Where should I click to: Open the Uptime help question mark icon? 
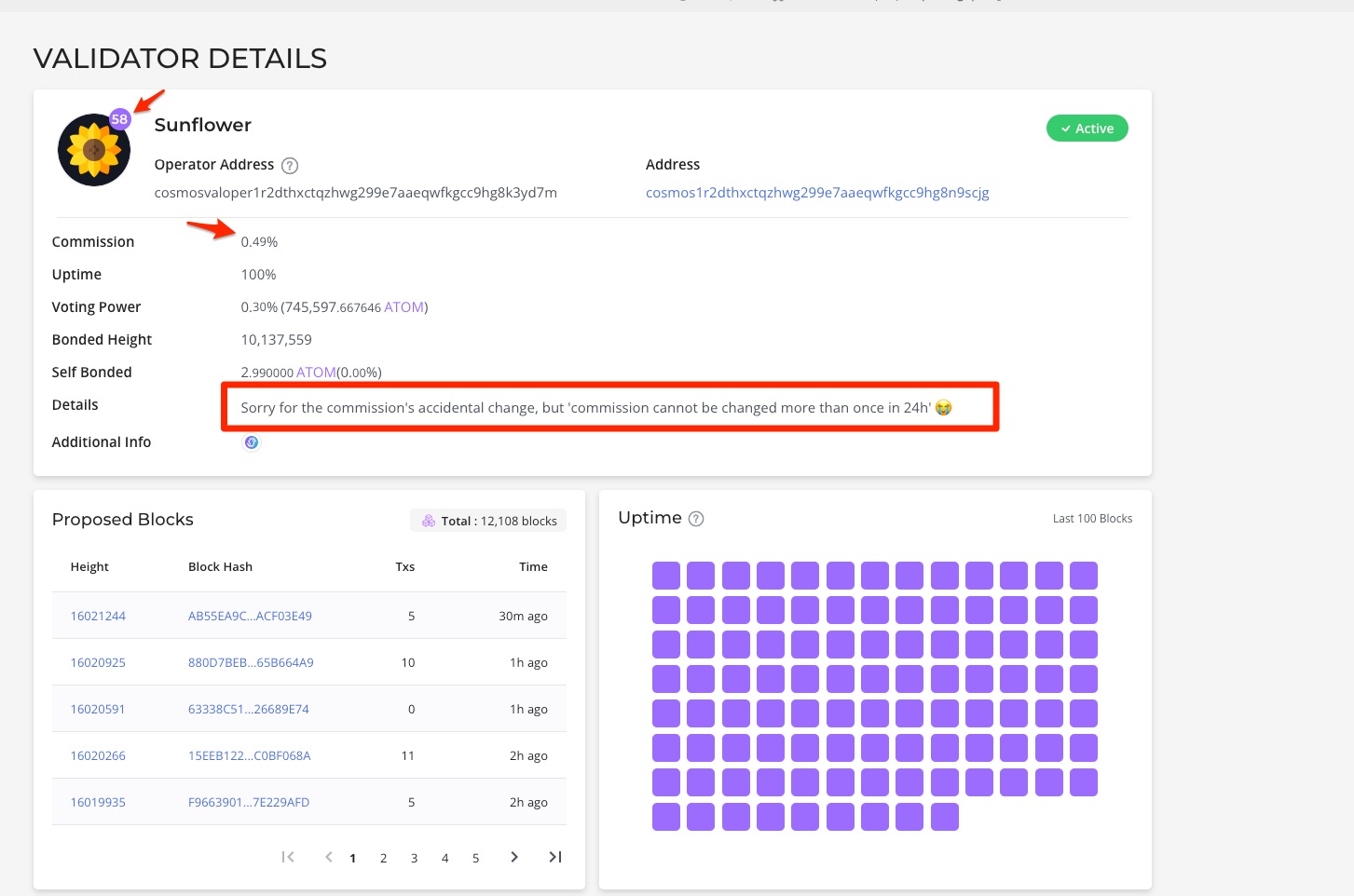pos(696,519)
